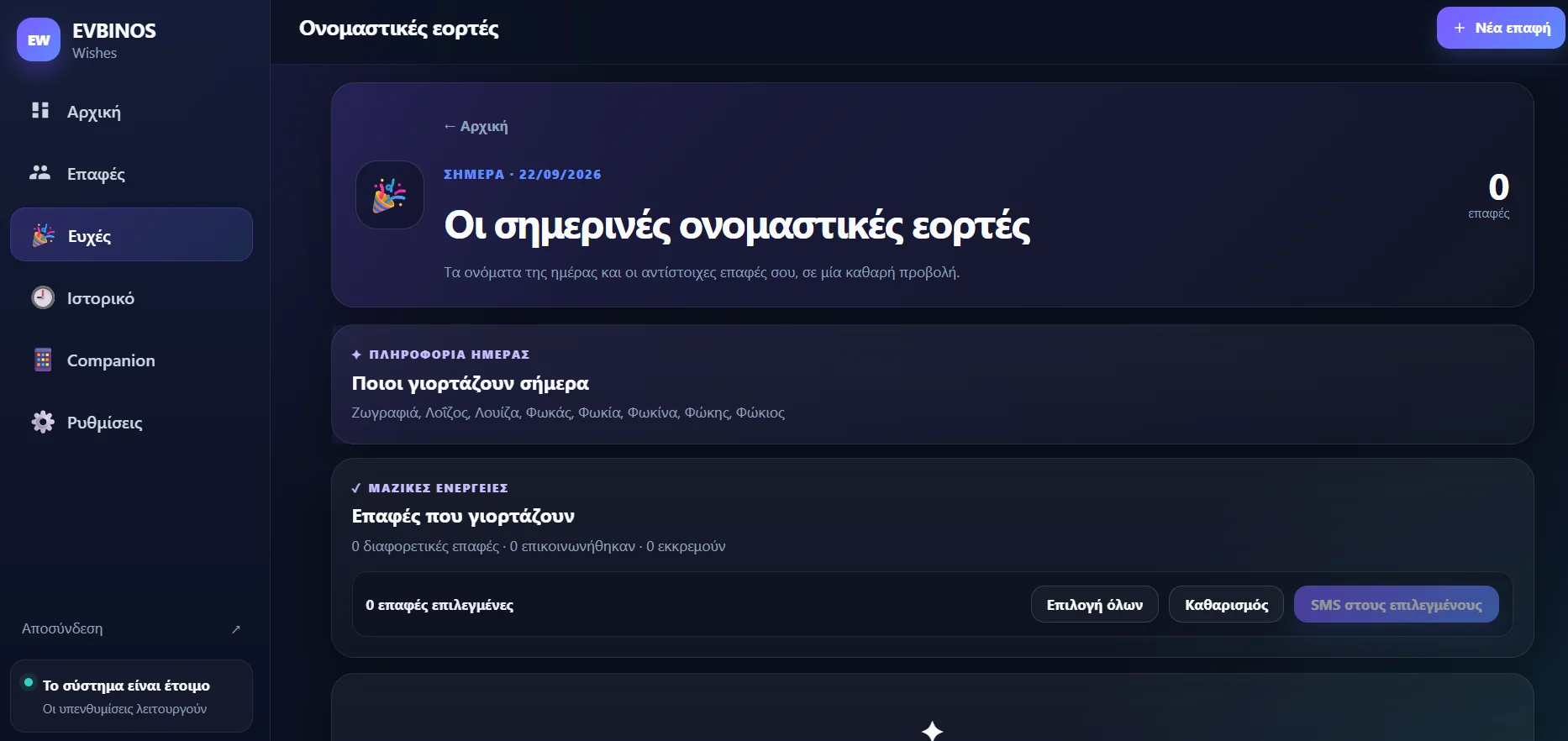Click the plus icon in Νέα επαφή
The image size is (1568, 741).
coord(1460,28)
